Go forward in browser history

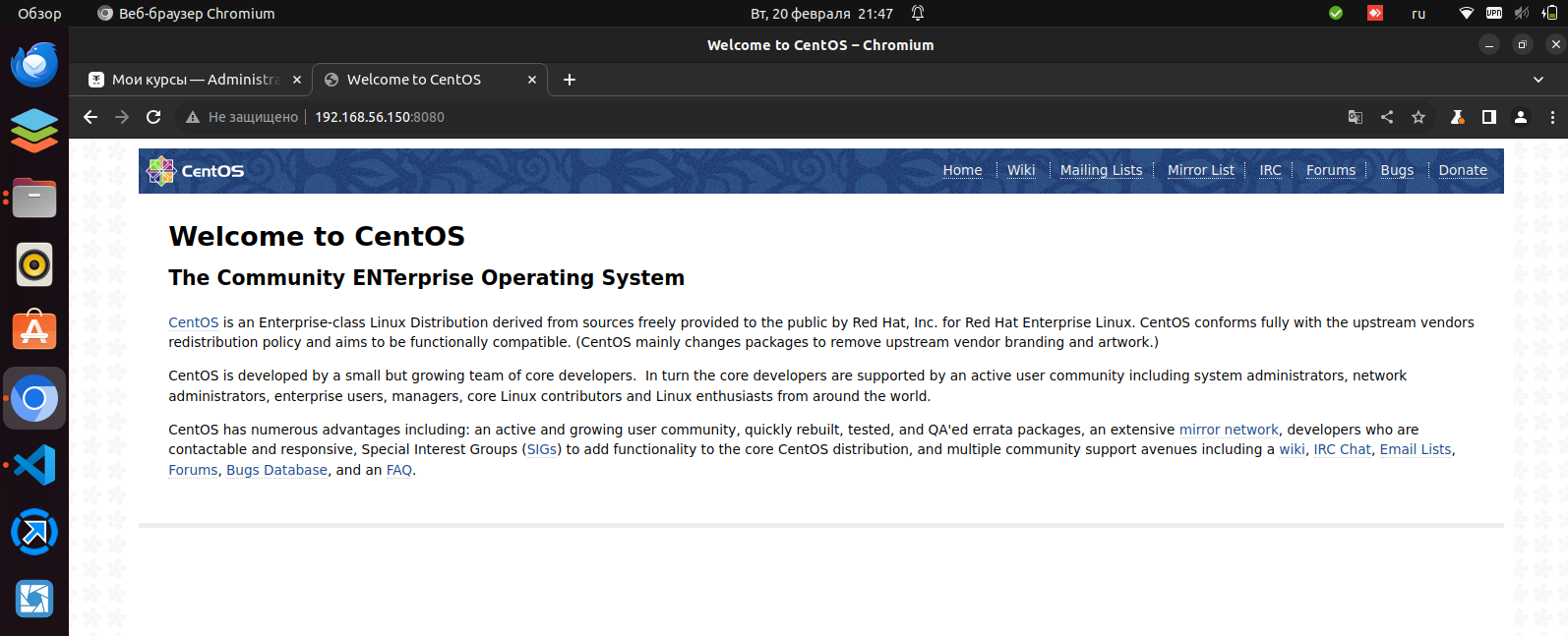click(122, 117)
